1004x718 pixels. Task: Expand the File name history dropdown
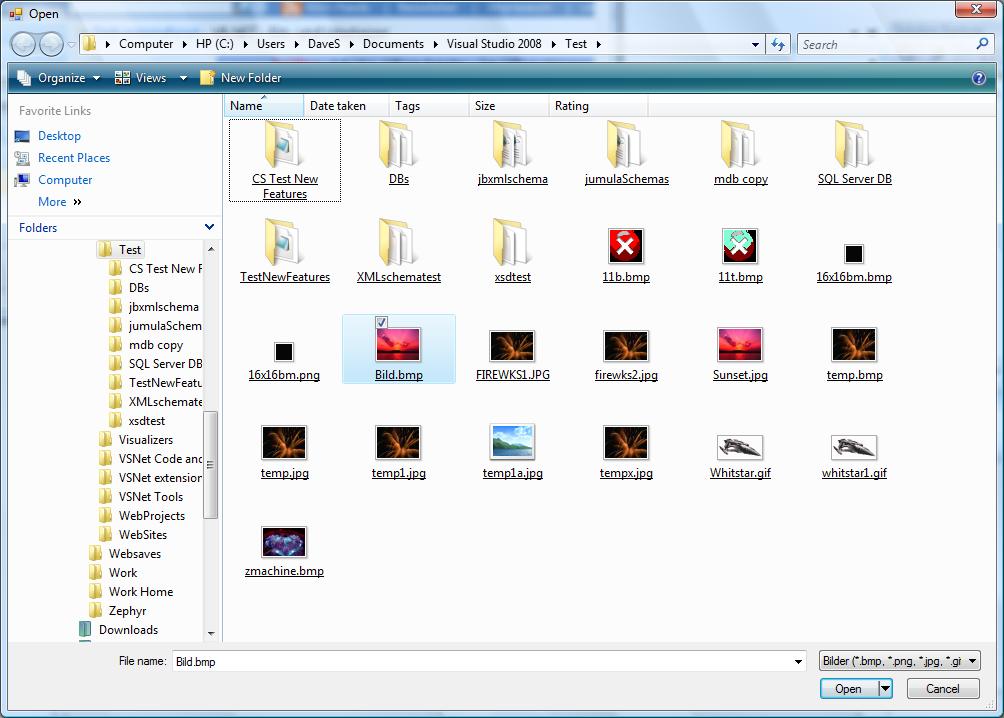click(x=798, y=661)
